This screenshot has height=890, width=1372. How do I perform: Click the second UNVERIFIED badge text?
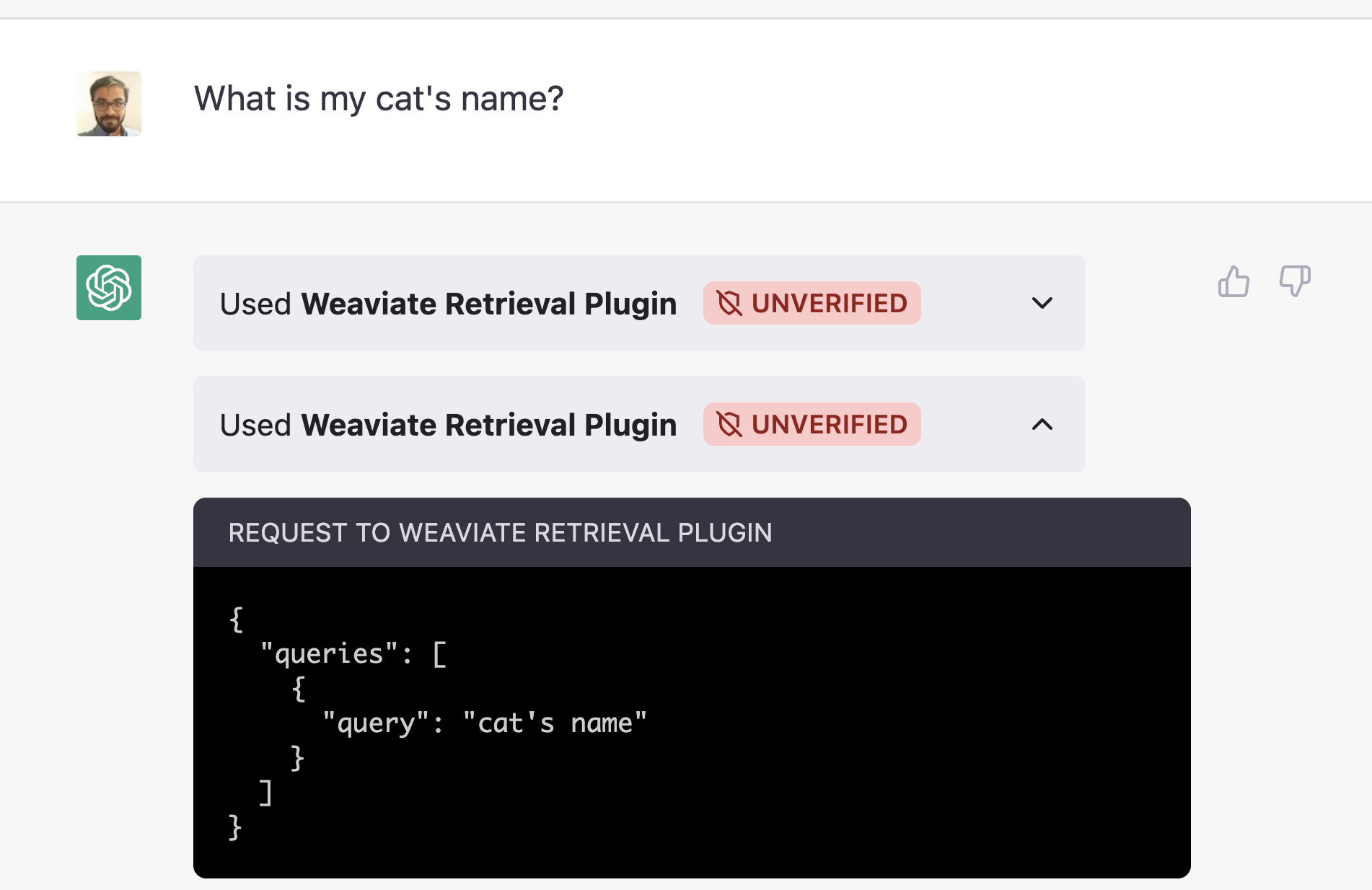[x=829, y=425]
